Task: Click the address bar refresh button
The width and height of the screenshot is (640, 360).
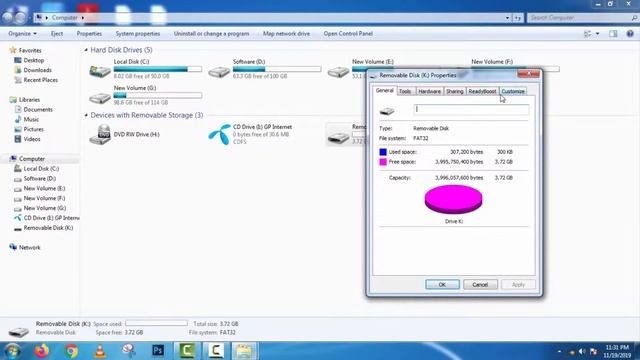Action: [518, 18]
